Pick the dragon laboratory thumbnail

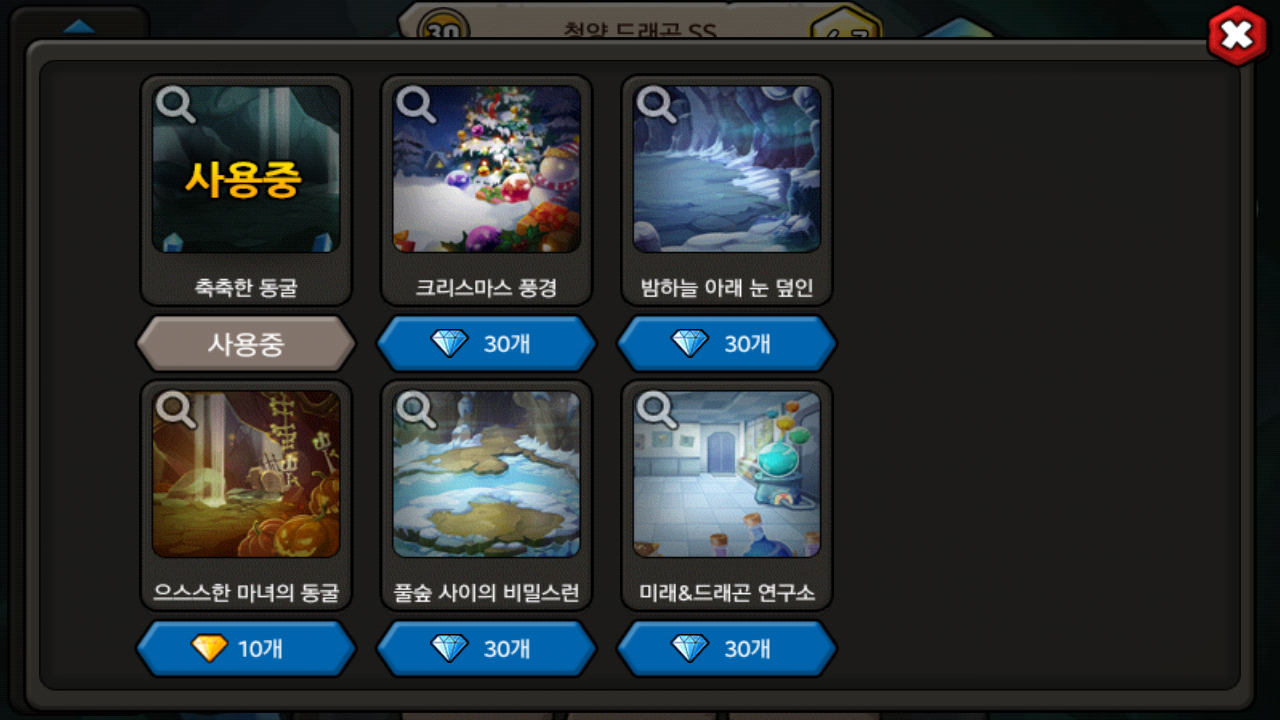[x=726, y=474]
